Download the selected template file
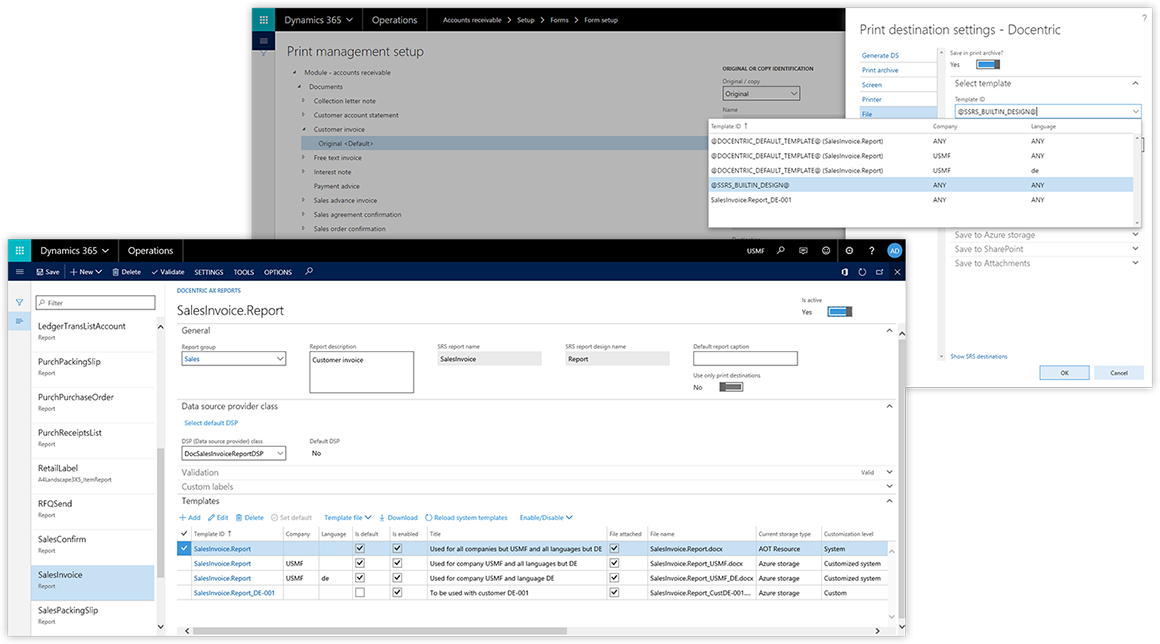This screenshot has height=644, width=1160. pyautogui.click(x=398, y=518)
